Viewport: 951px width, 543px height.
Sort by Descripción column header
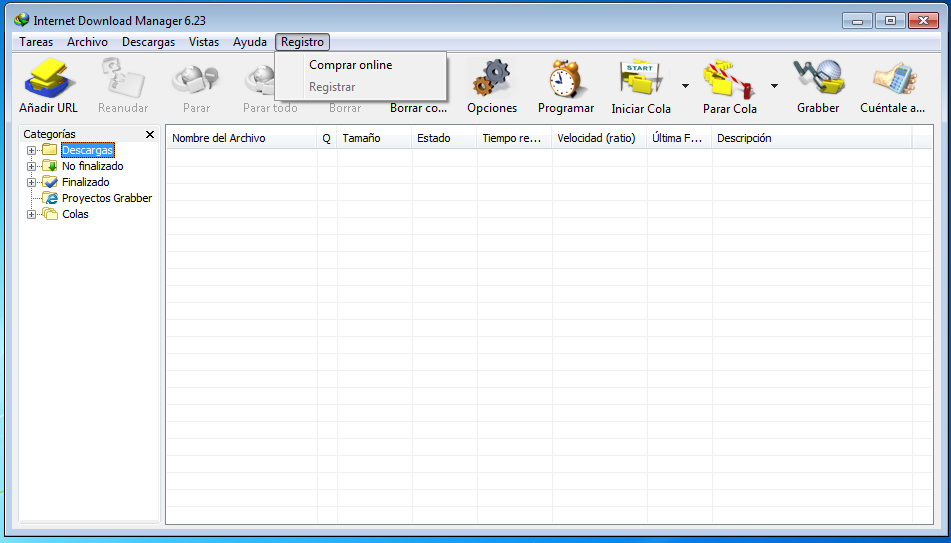[x=812, y=138]
